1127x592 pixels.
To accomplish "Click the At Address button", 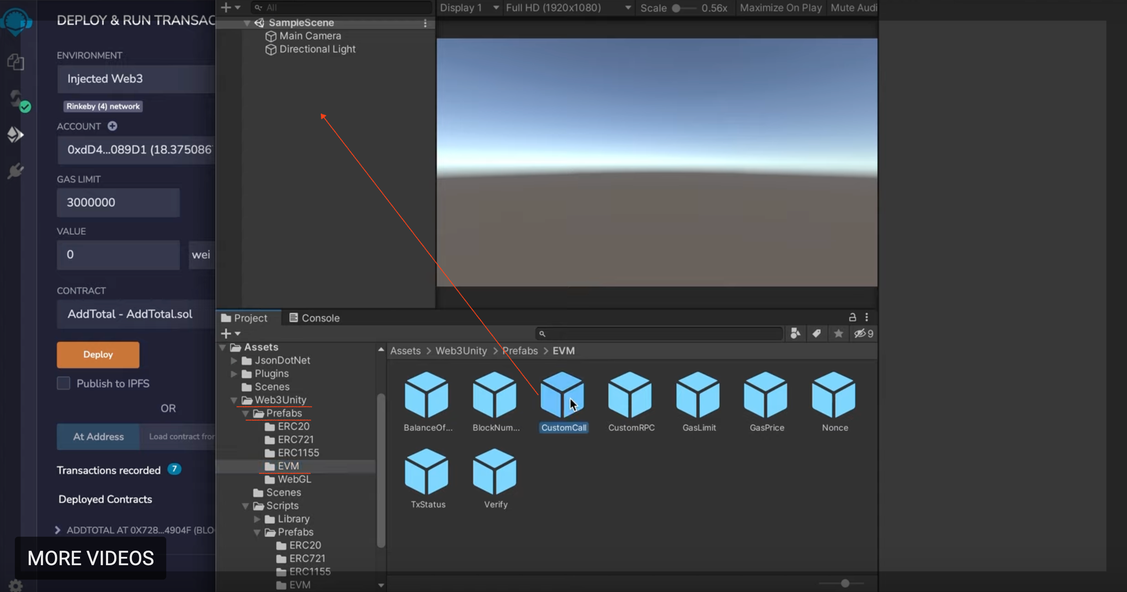I will [x=98, y=436].
